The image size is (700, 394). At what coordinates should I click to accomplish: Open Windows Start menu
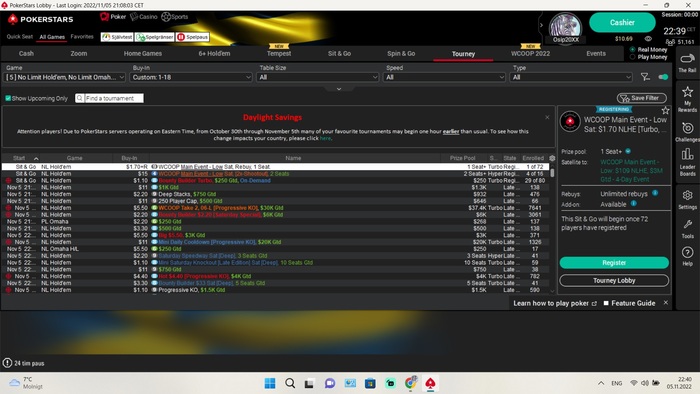click(x=270, y=383)
